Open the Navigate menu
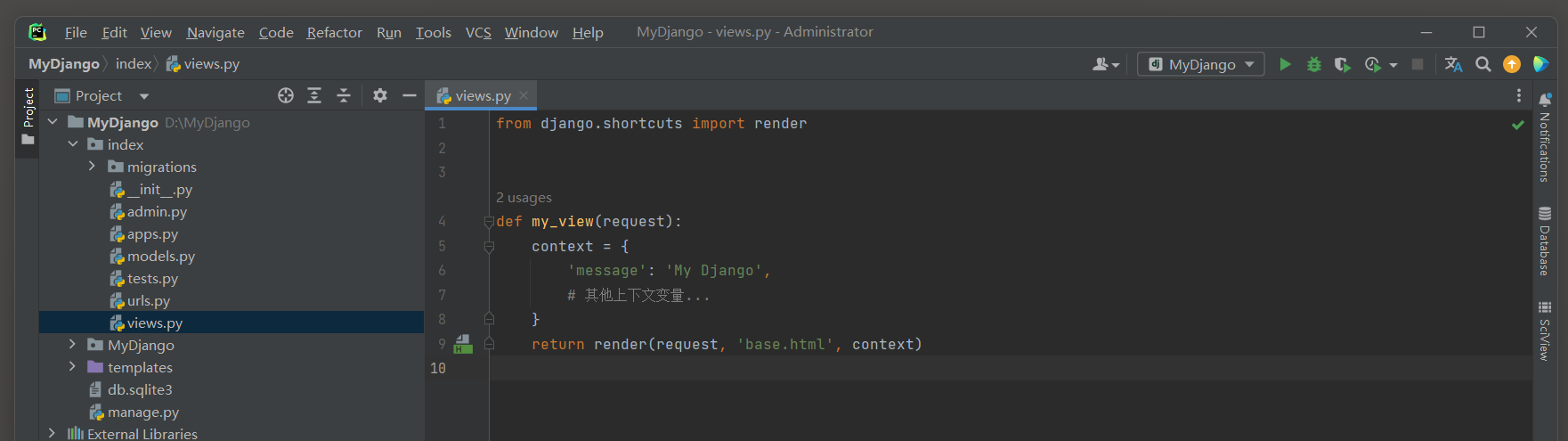The width and height of the screenshot is (1568, 441). tap(215, 32)
